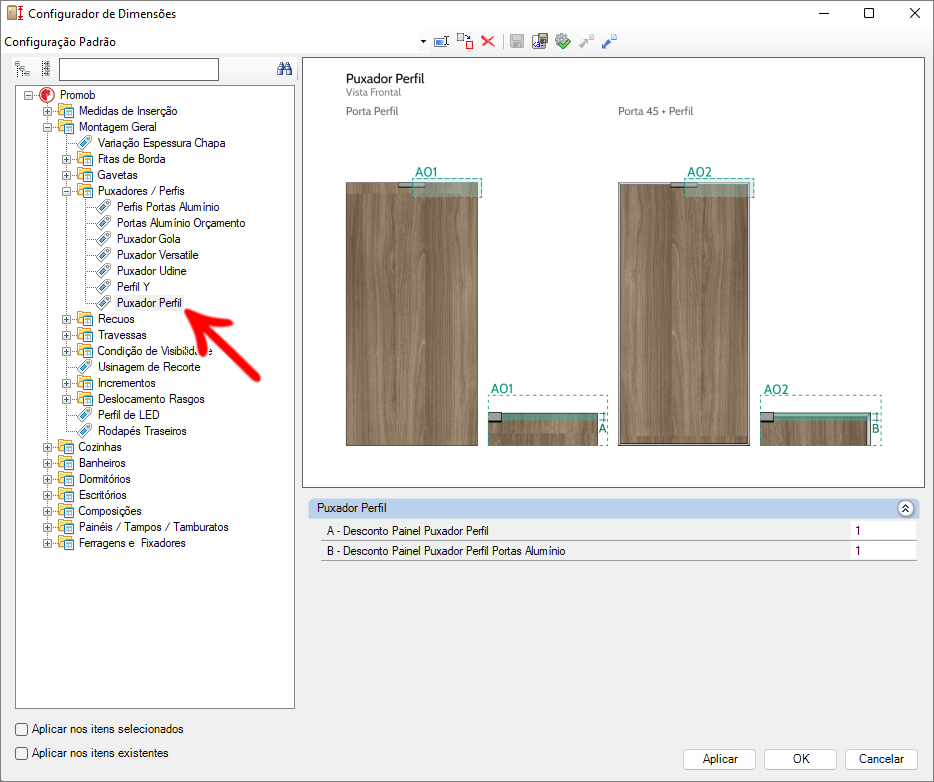Viewport: 934px width, 782px height.
Task: Select Composições in the tree
Action: click(110, 511)
